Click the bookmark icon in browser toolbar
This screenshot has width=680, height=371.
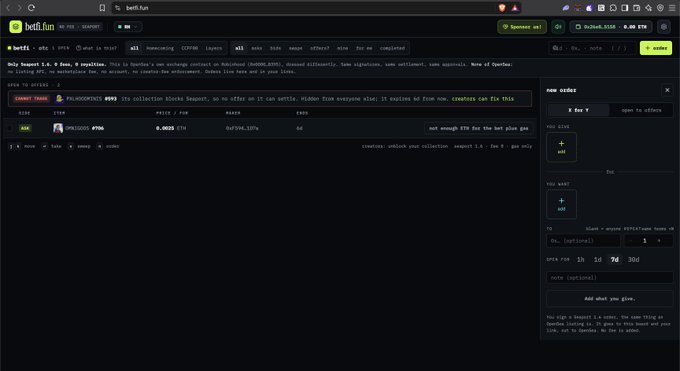pos(102,8)
